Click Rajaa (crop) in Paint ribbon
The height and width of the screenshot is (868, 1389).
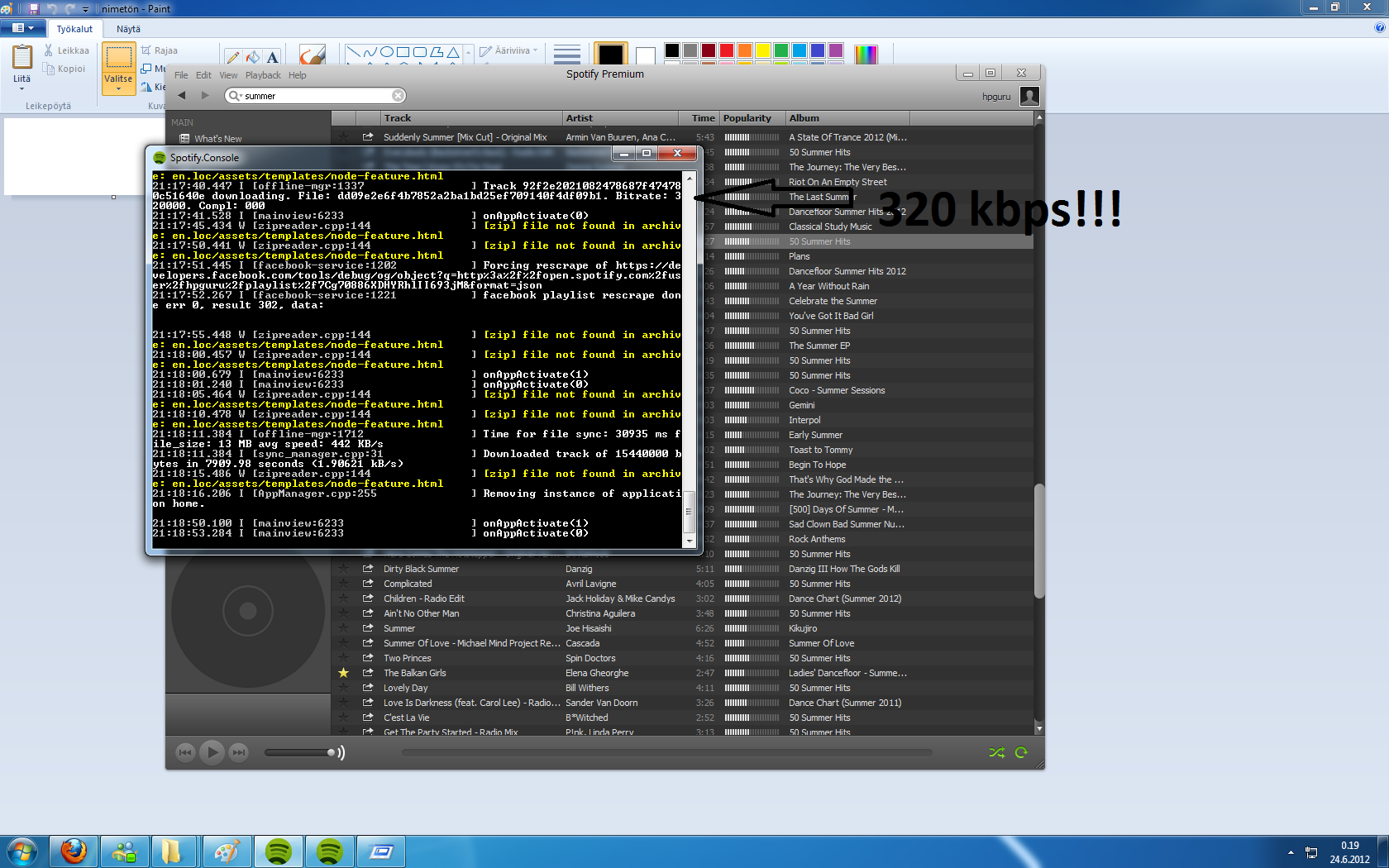pos(160,50)
